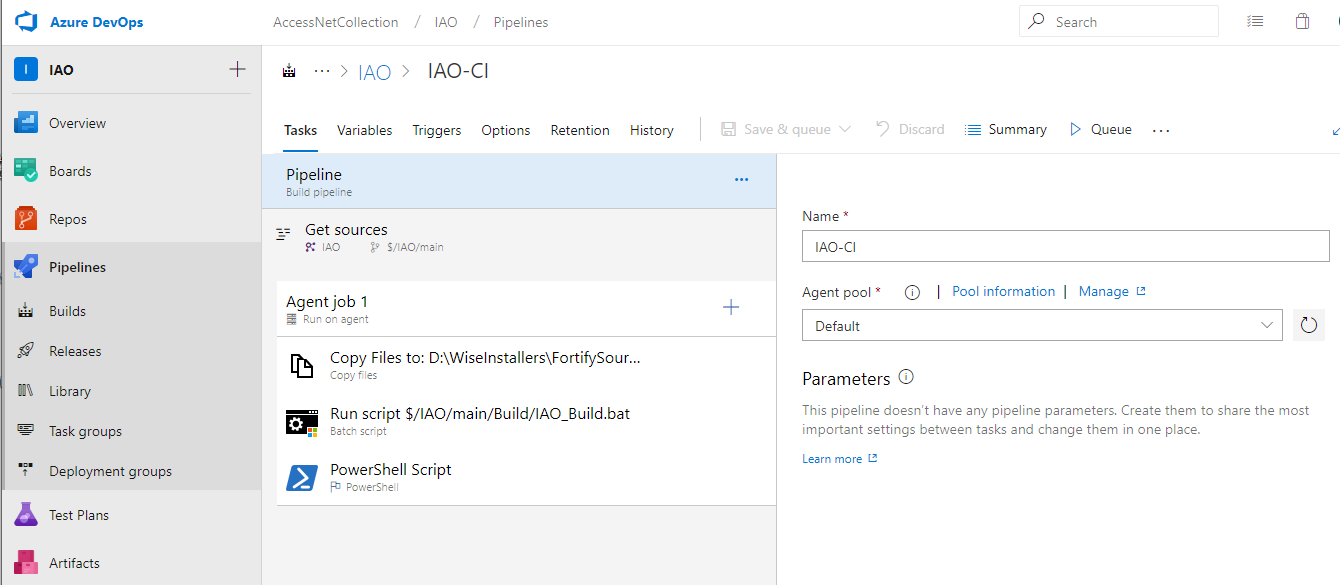Show Agent pool info tooltip icon

pos(912,292)
